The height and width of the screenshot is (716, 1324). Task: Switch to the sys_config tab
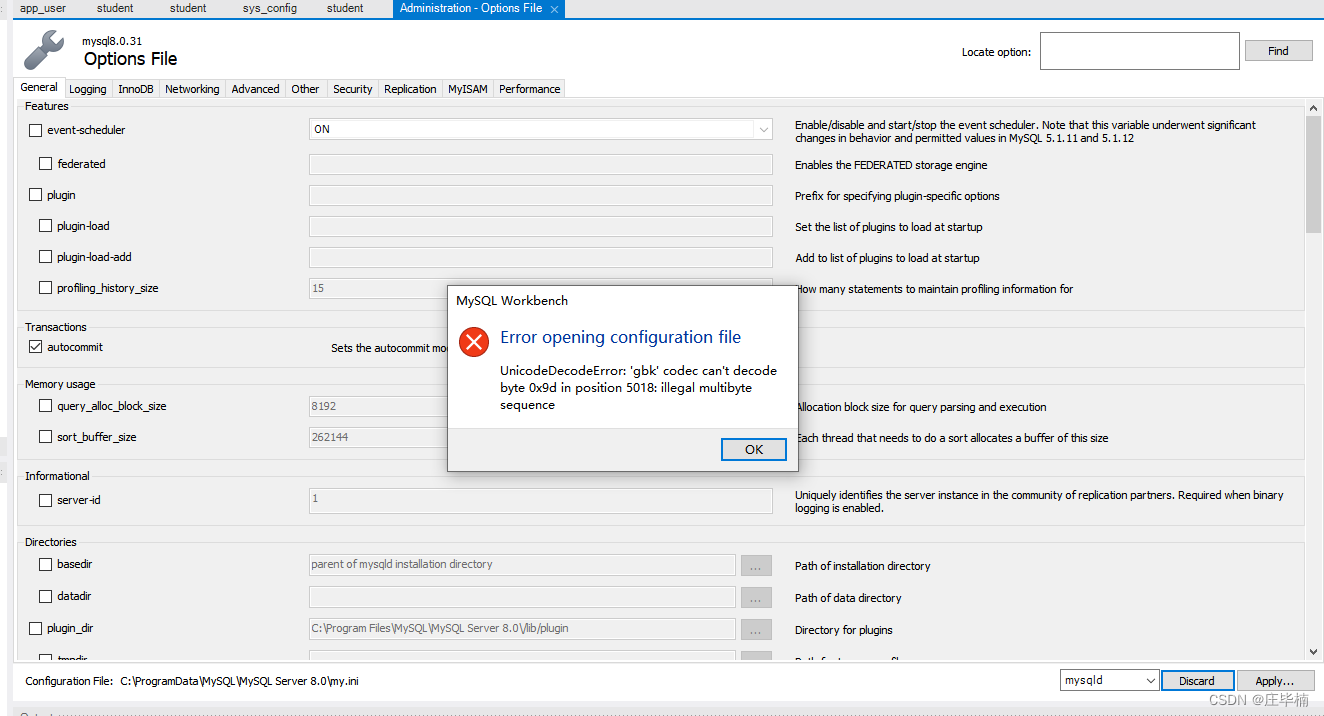[270, 8]
